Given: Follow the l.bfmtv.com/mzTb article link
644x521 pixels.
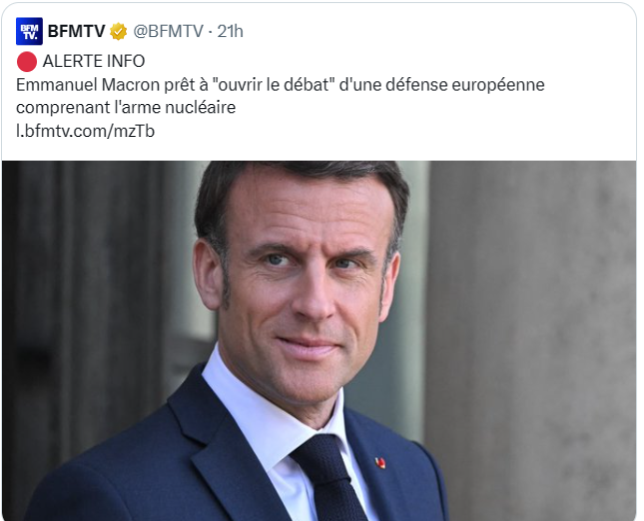Looking at the screenshot, I should (85, 131).
